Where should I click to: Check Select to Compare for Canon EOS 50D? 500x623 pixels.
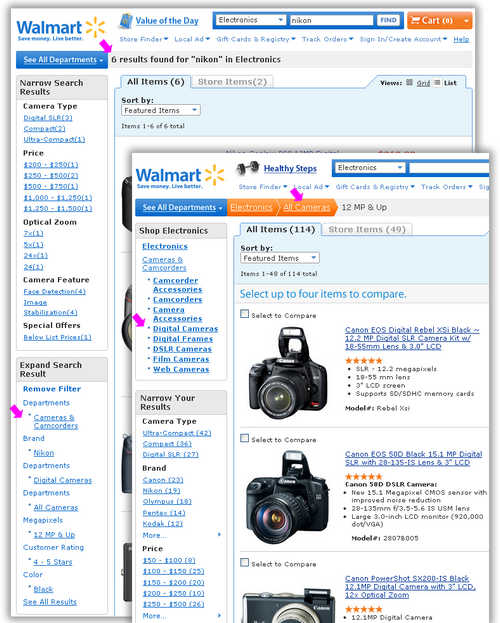coord(244,438)
